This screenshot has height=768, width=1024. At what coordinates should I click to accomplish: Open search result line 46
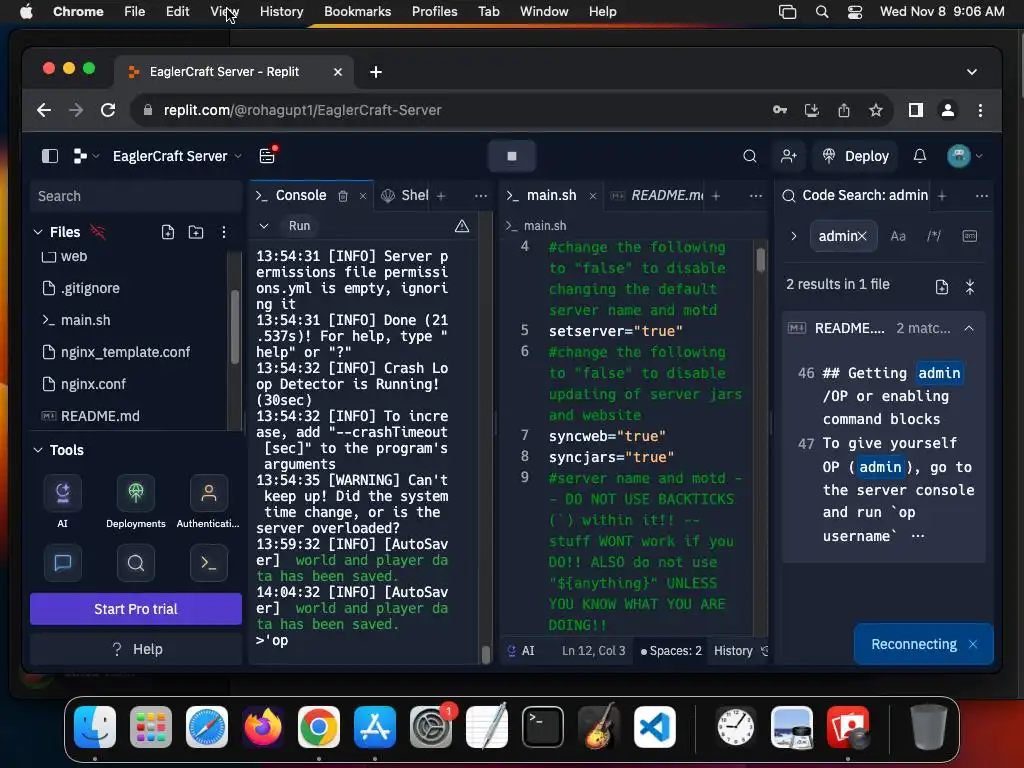883,396
